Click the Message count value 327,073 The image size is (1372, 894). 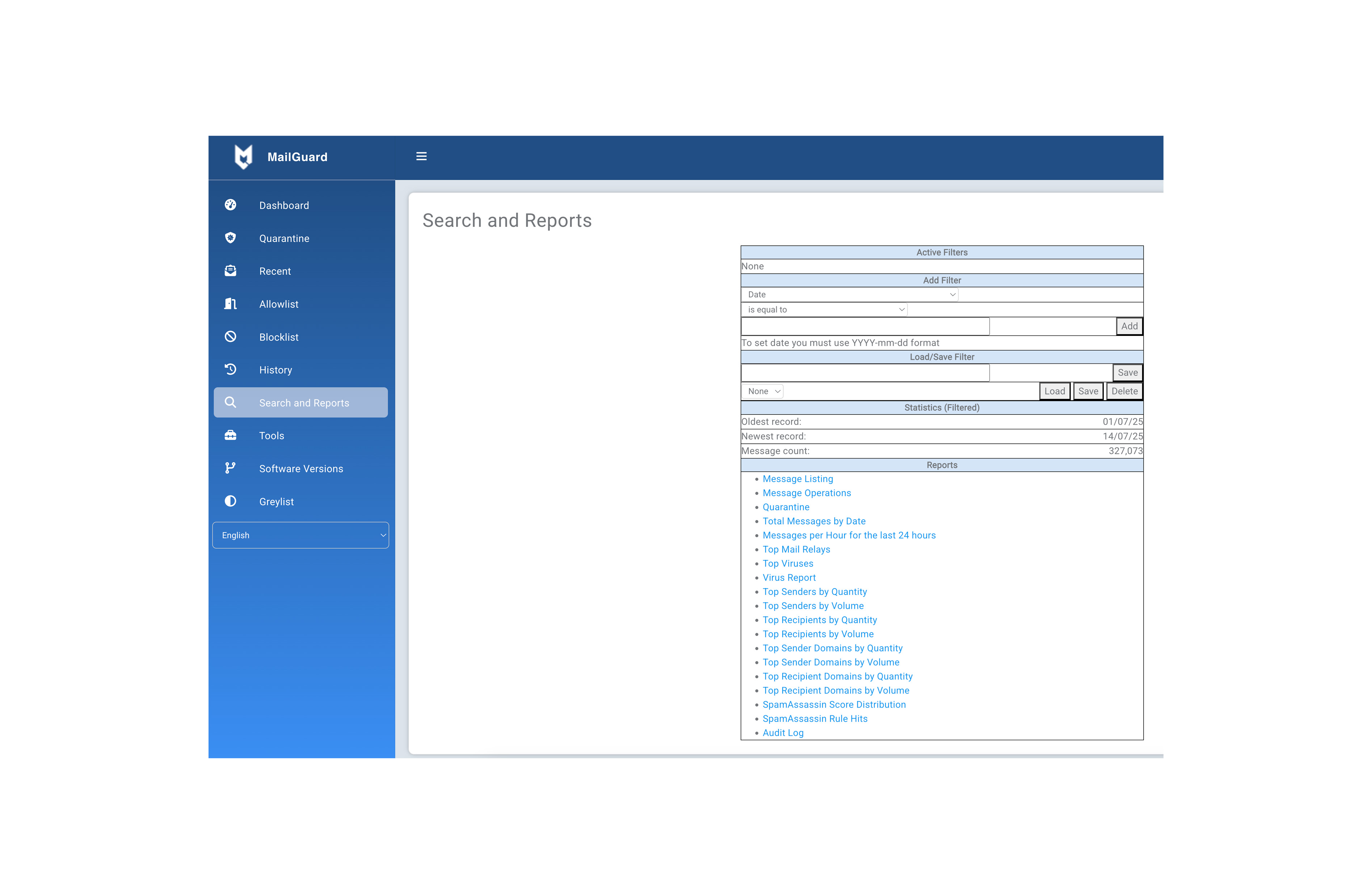[1125, 451]
